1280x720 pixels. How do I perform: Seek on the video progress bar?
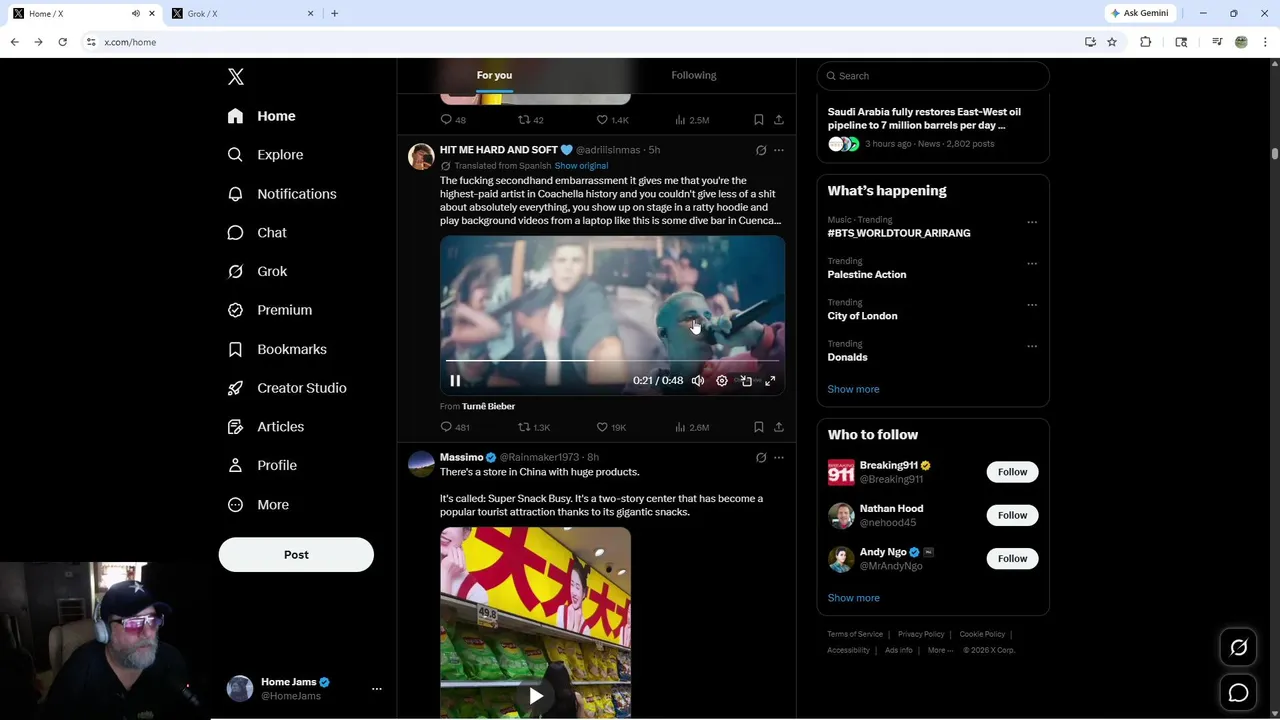[x=612, y=360]
